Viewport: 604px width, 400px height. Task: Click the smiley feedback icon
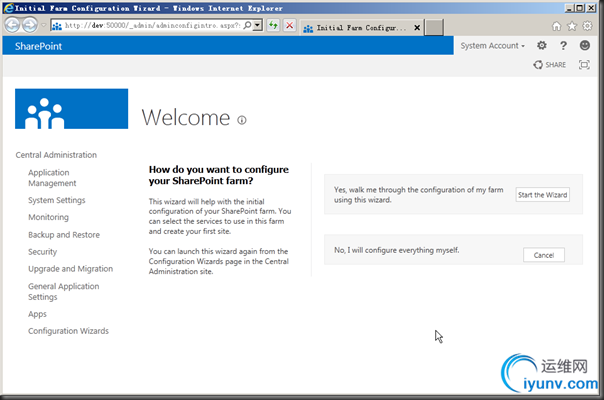tap(585, 45)
